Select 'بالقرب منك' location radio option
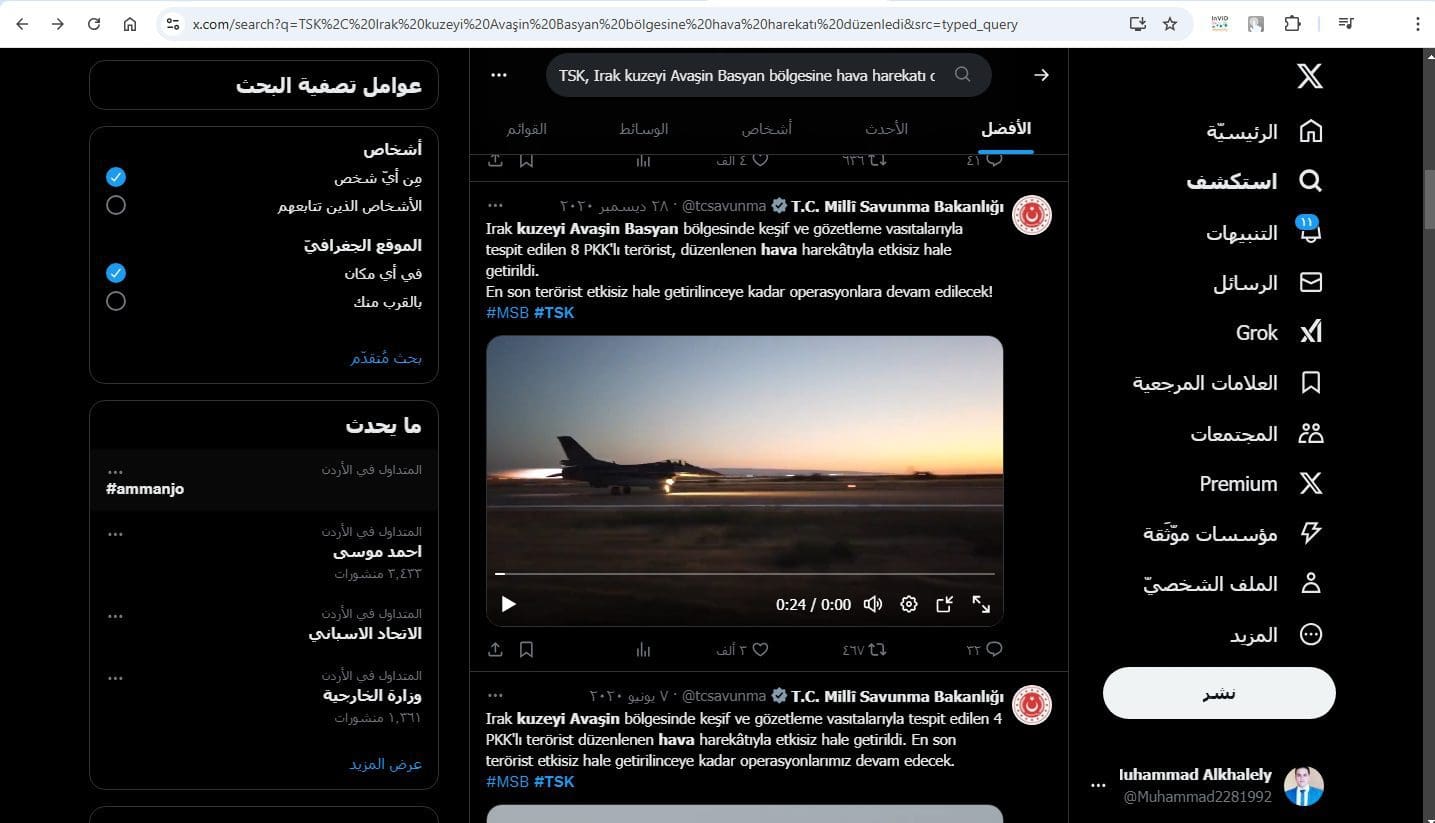1435x823 pixels. (x=116, y=301)
